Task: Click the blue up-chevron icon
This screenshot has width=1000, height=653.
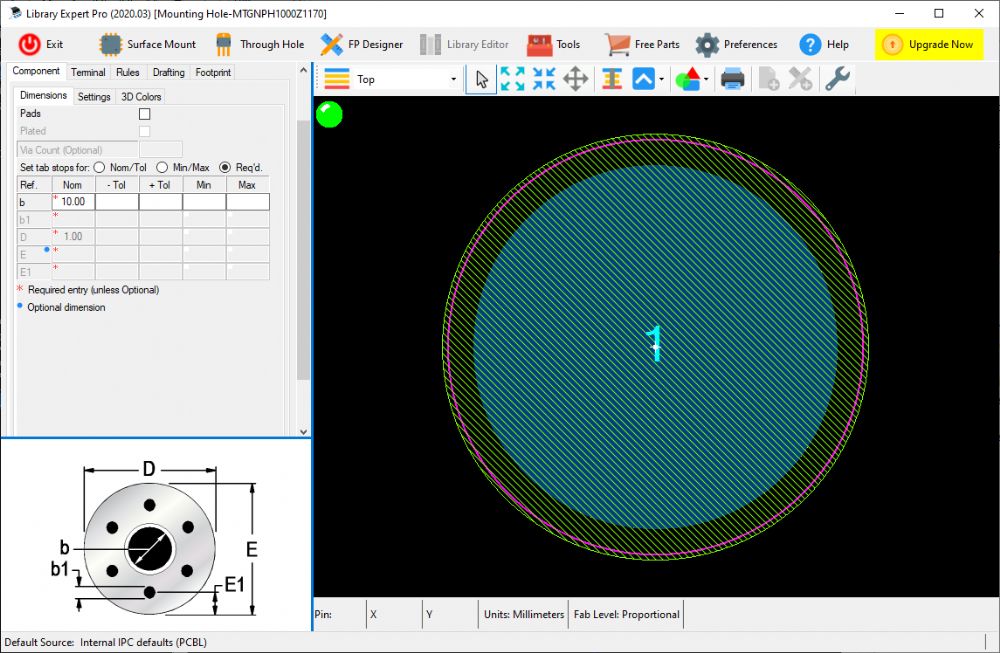Action: (x=643, y=79)
